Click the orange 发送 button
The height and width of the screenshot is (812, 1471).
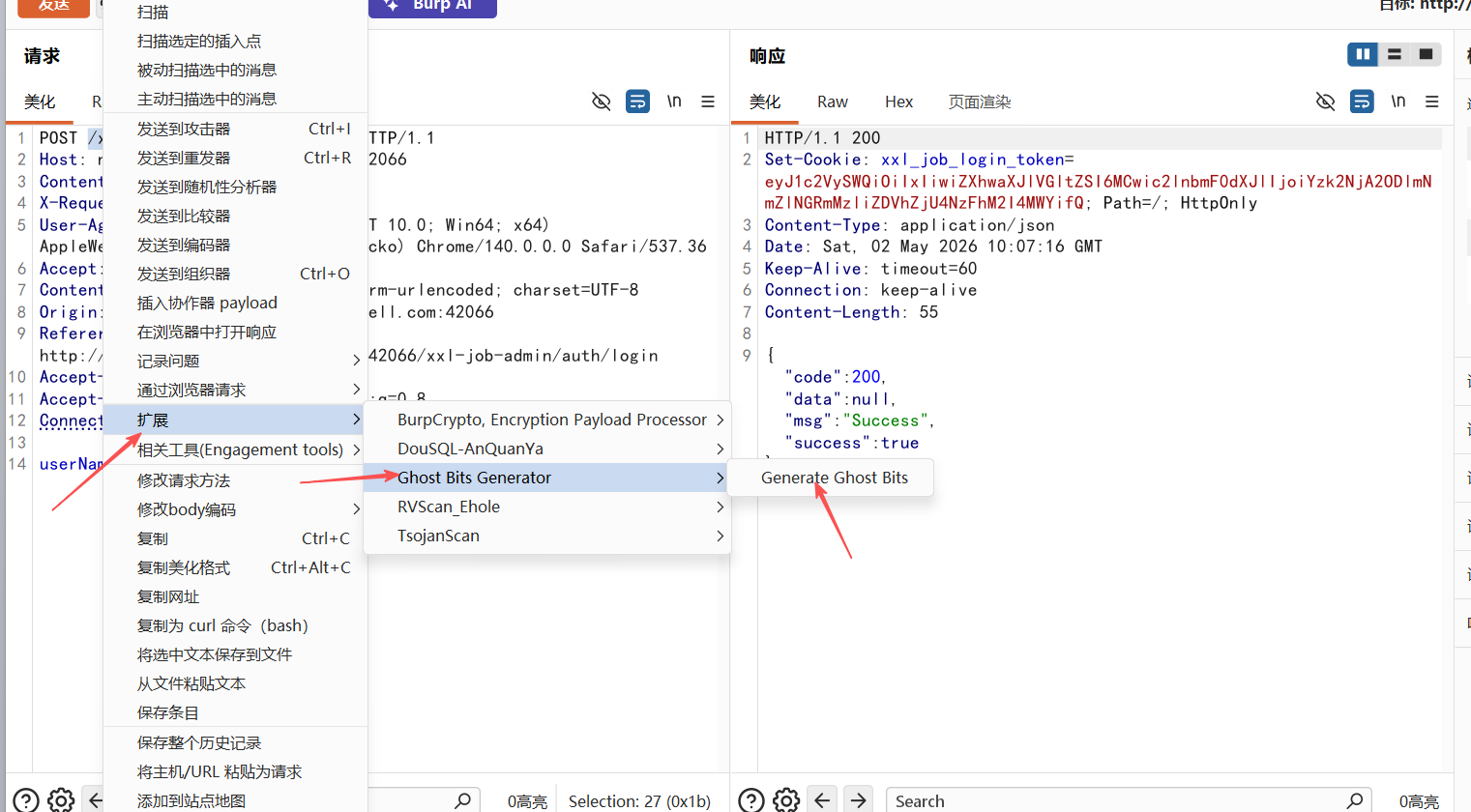point(53,6)
